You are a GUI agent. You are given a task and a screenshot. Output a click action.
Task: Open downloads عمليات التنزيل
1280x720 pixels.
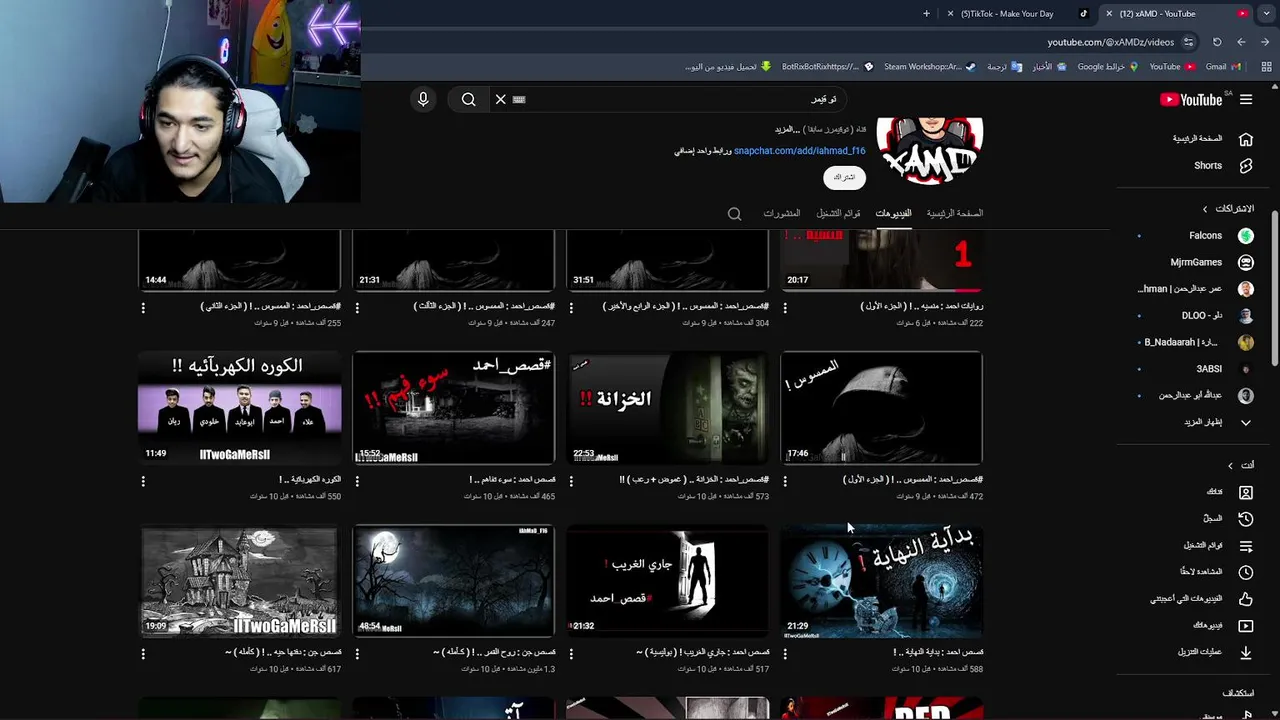[1217, 652]
